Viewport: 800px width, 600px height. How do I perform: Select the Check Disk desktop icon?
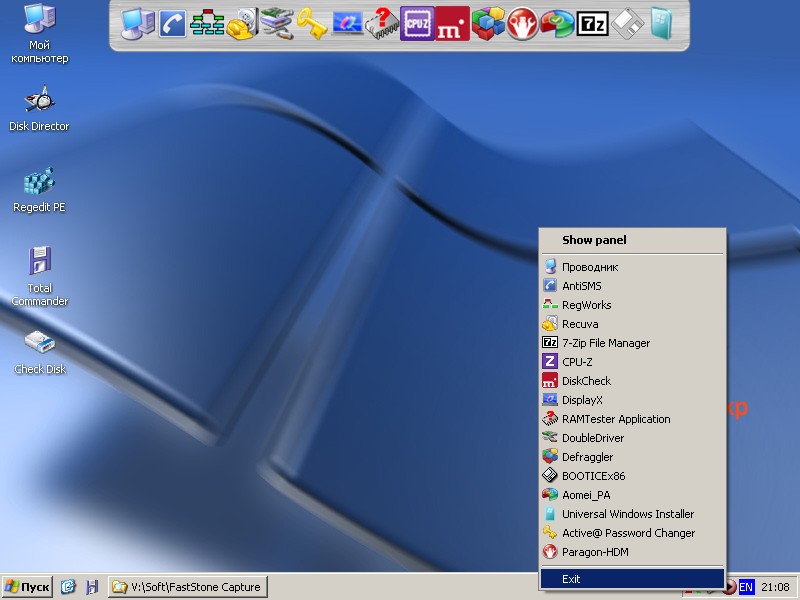point(40,353)
